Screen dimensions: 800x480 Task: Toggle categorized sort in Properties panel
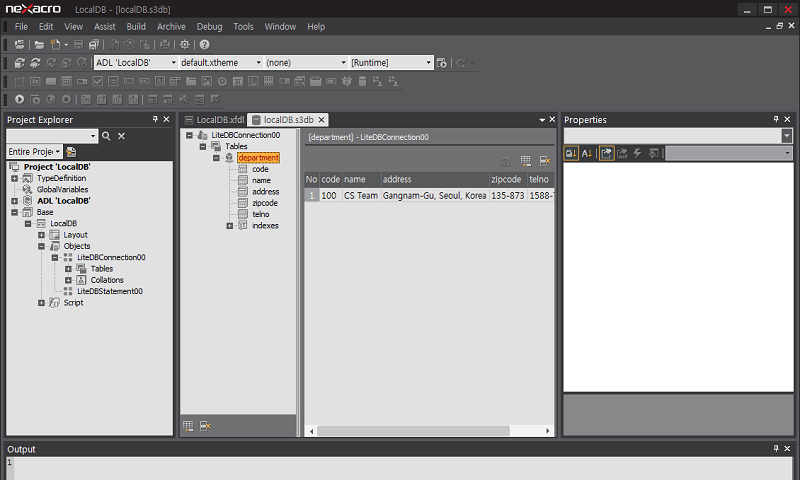click(571, 153)
